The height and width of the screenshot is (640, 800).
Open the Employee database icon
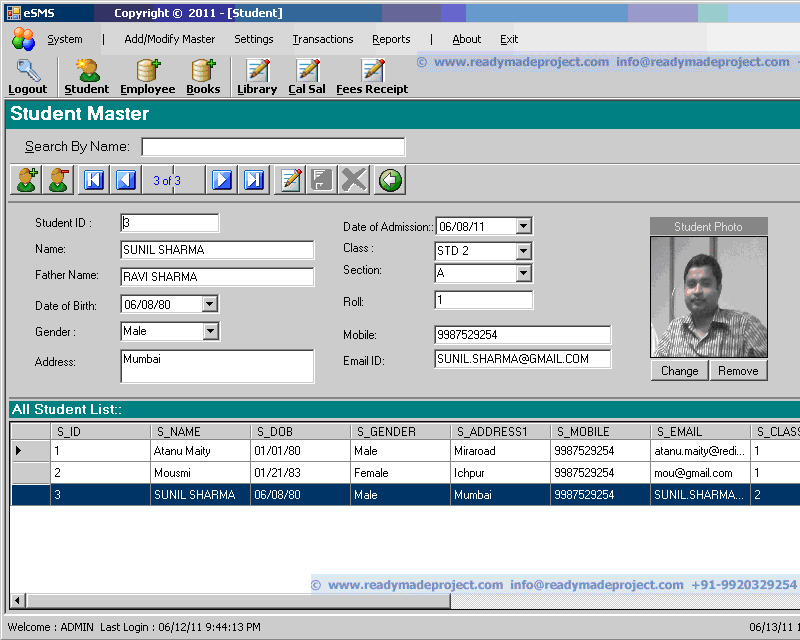pos(148,70)
